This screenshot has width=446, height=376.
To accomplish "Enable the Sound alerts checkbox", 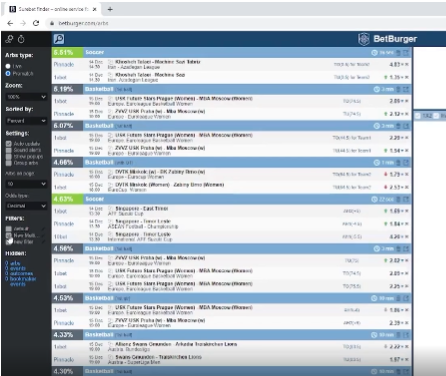I will tap(9, 150).
